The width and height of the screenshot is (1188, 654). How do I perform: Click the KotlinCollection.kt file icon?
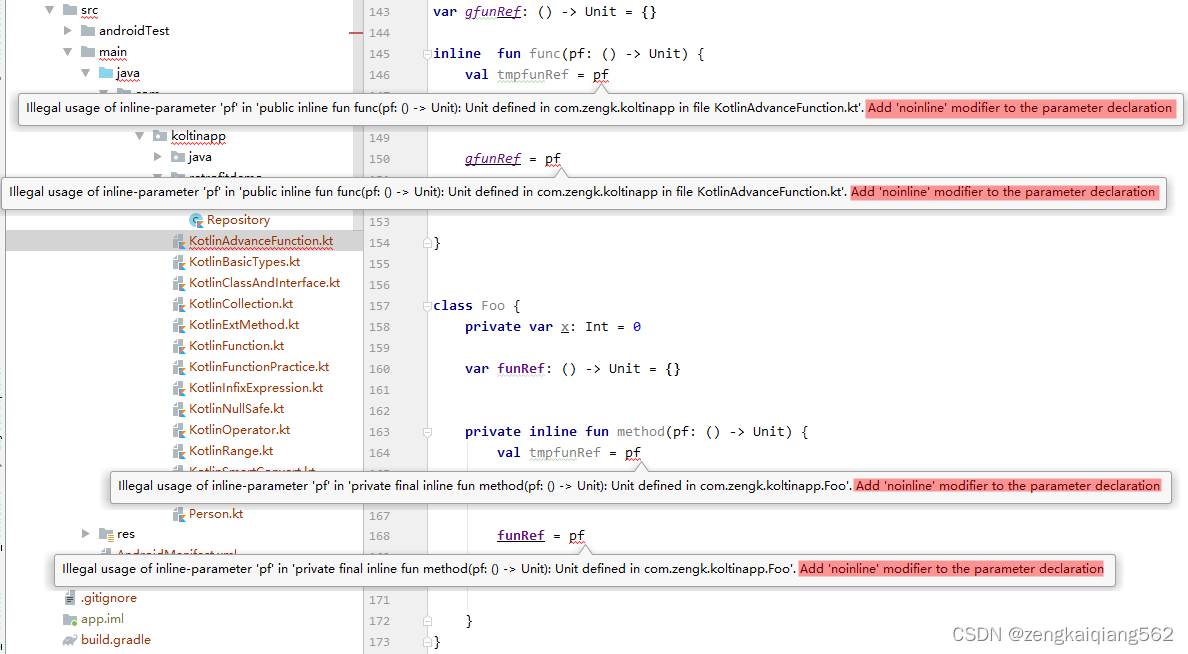(x=179, y=304)
